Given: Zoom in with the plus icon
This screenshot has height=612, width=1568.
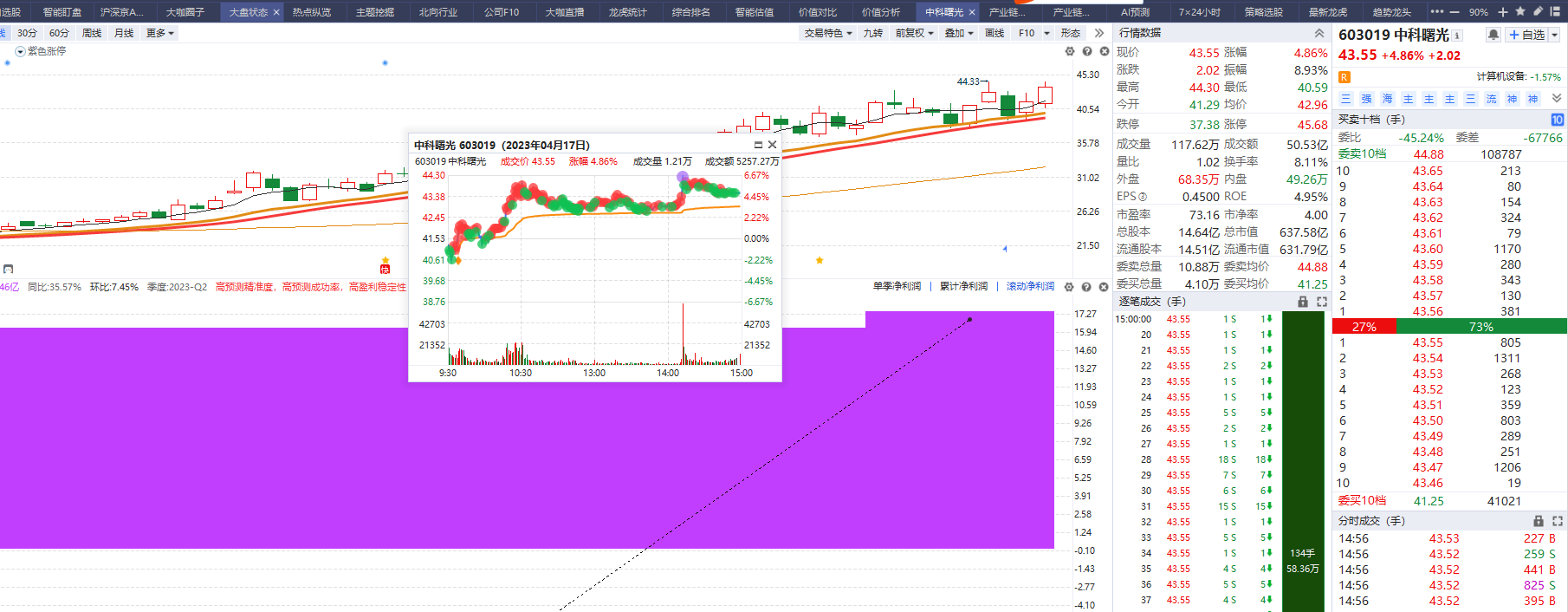Looking at the screenshot, I should [x=1503, y=12].
